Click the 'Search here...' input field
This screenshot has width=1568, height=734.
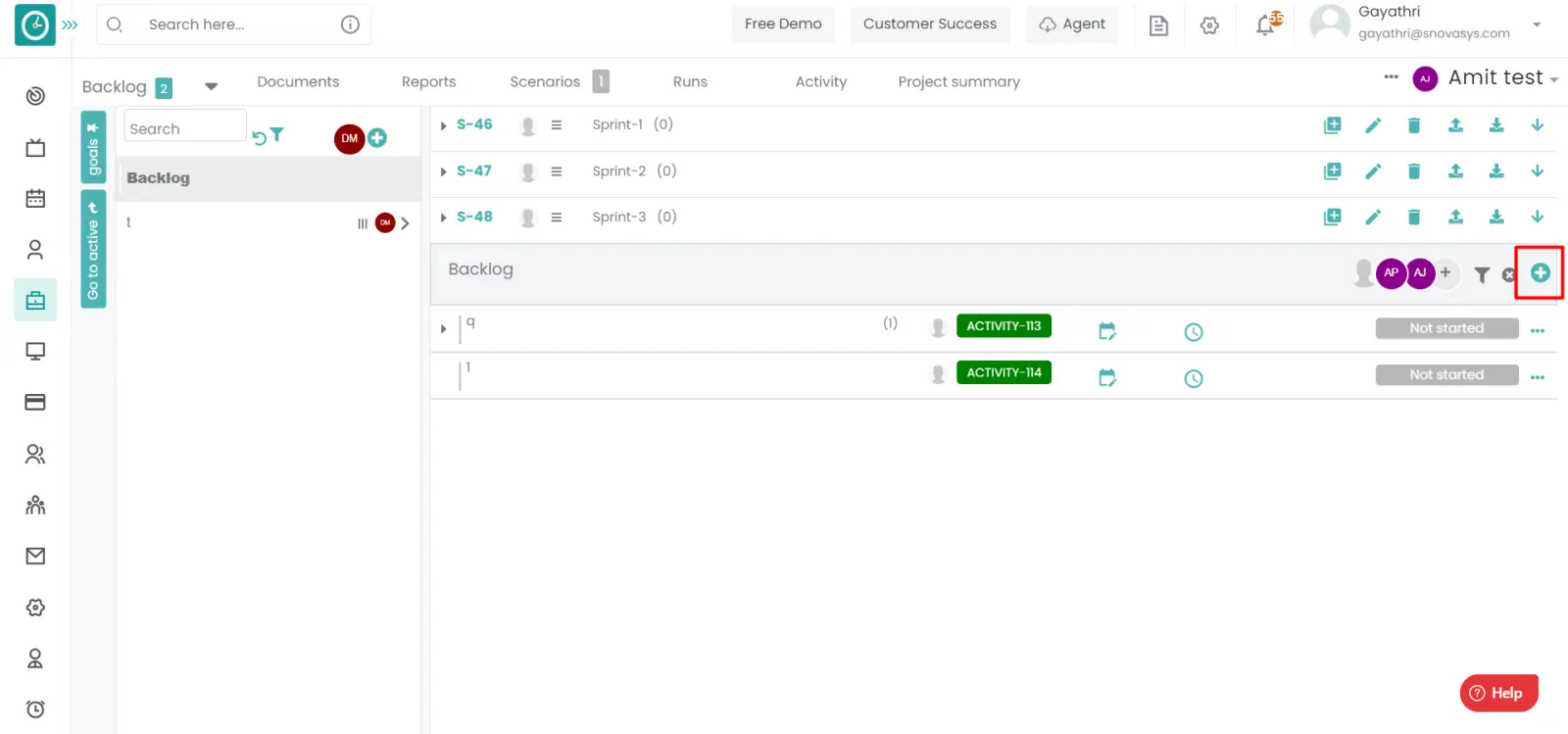coord(235,24)
